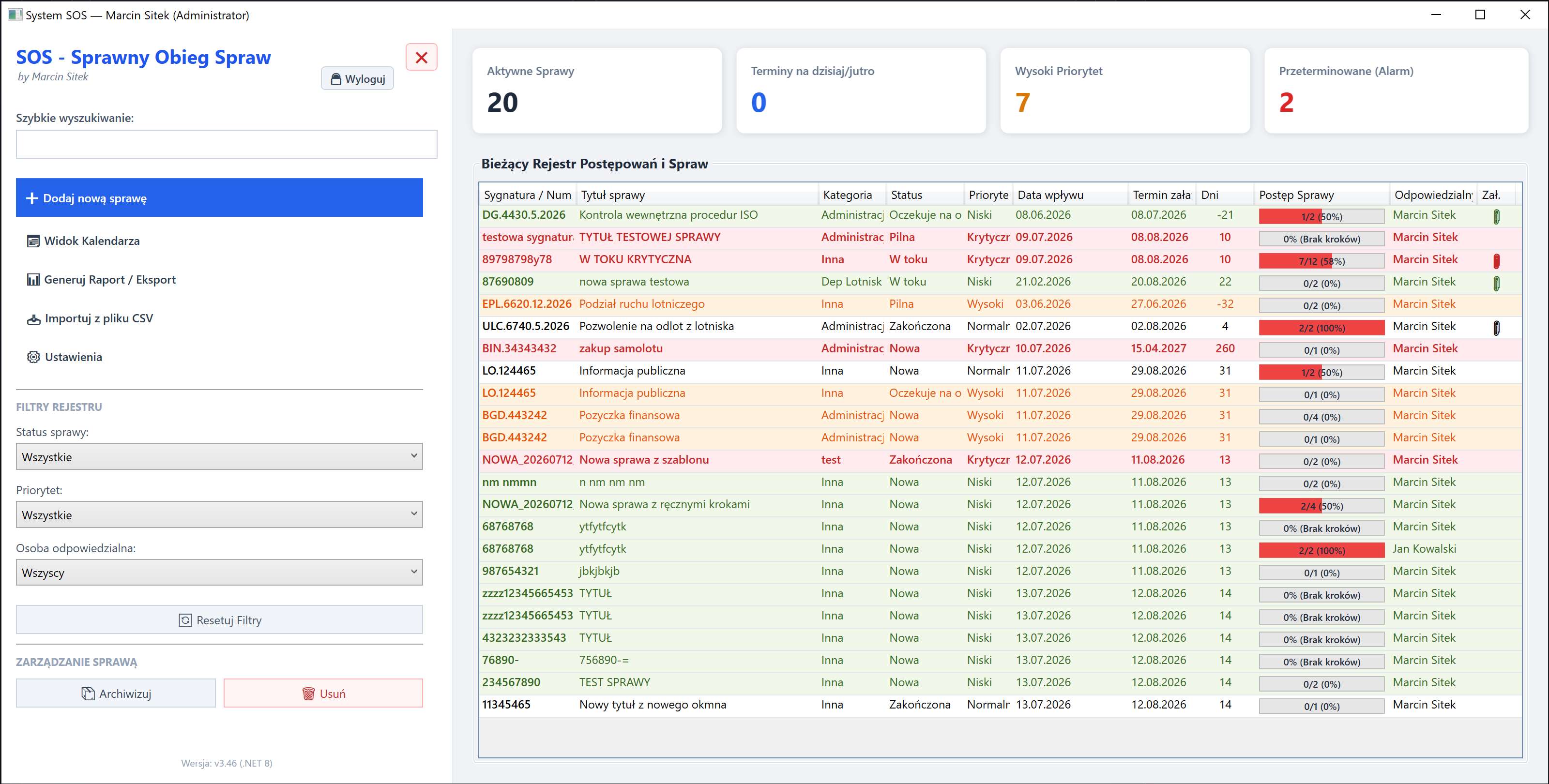Expand the Priorytet filter dropdown
This screenshot has width=1549, height=784.
coord(219,514)
